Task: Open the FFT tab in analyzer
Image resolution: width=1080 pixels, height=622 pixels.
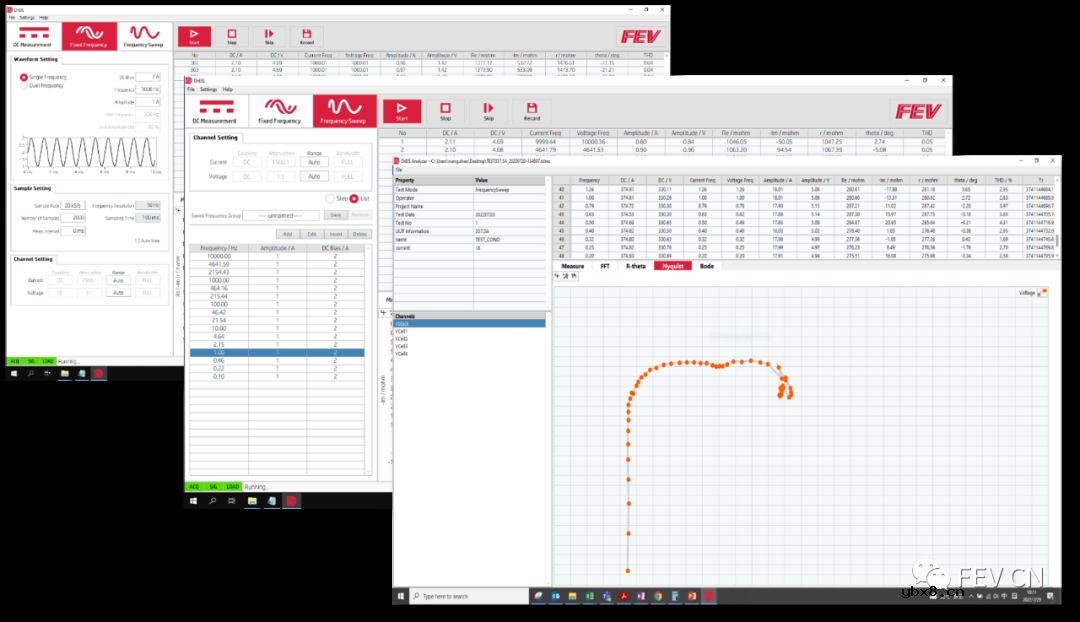Action: click(605, 267)
